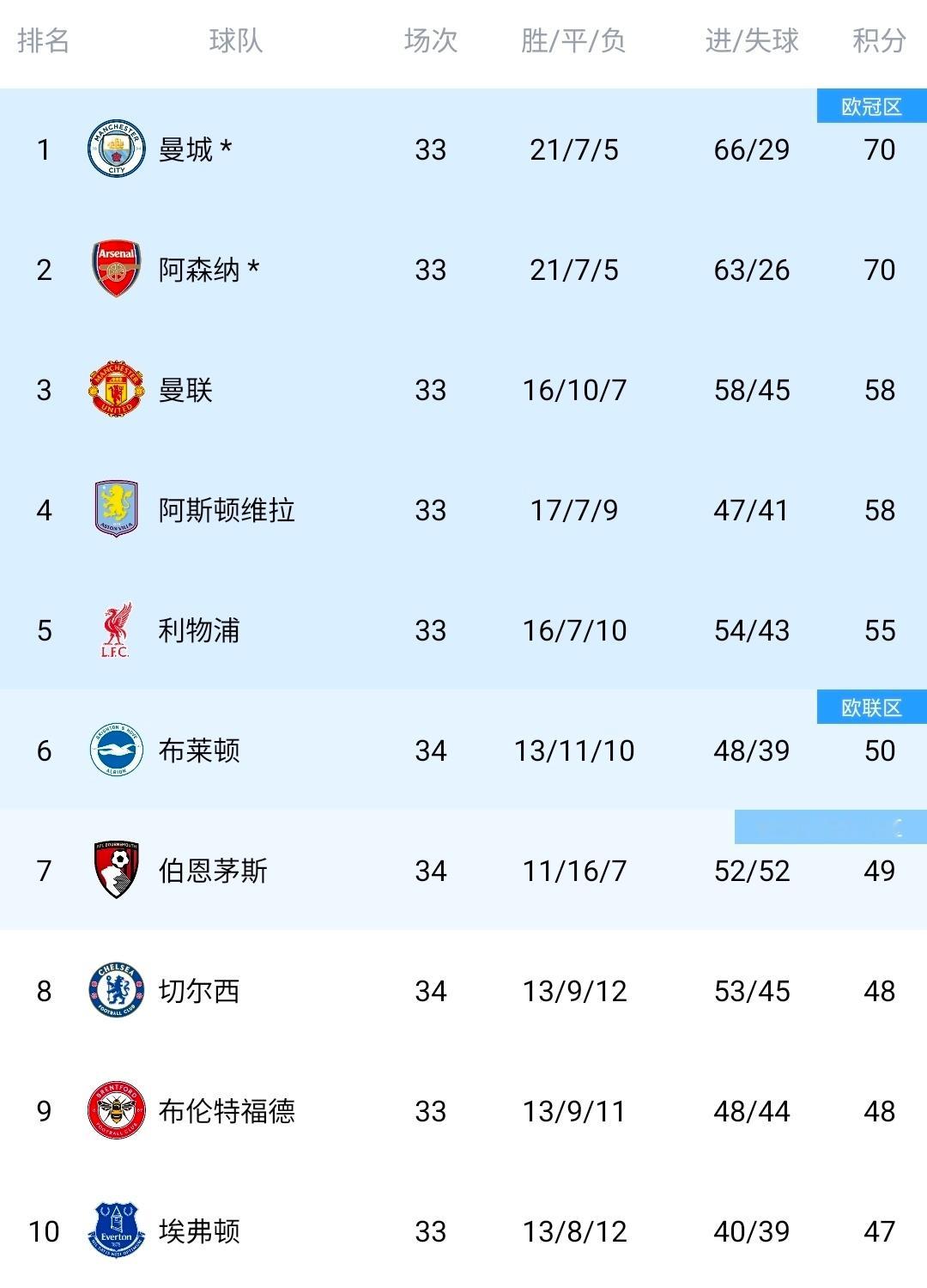927x1288 pixels.
Task: Select the Everton club crest
Action: coord(116,1230)
